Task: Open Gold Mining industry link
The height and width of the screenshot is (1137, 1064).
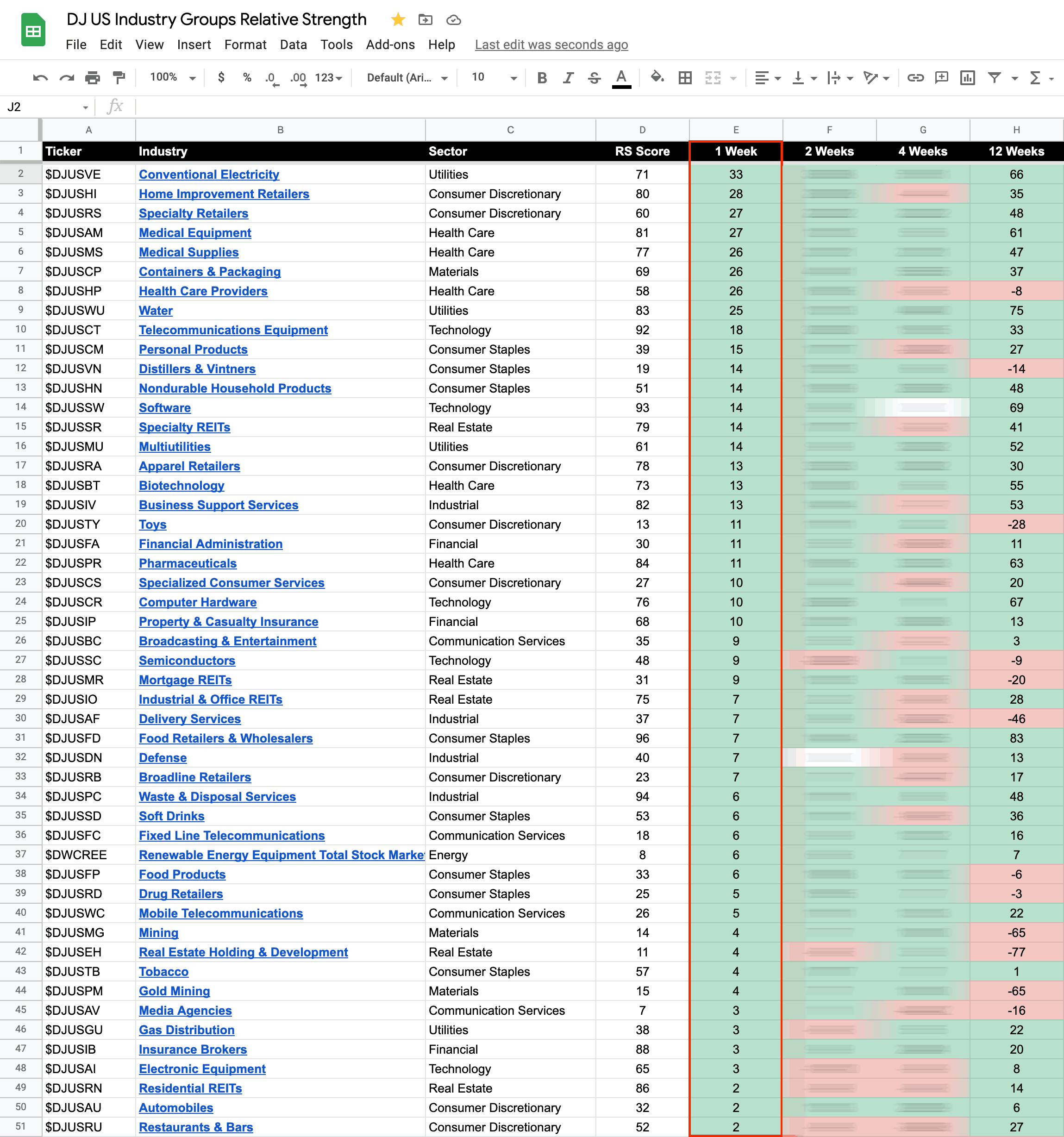Action: (x=175, y=991)
